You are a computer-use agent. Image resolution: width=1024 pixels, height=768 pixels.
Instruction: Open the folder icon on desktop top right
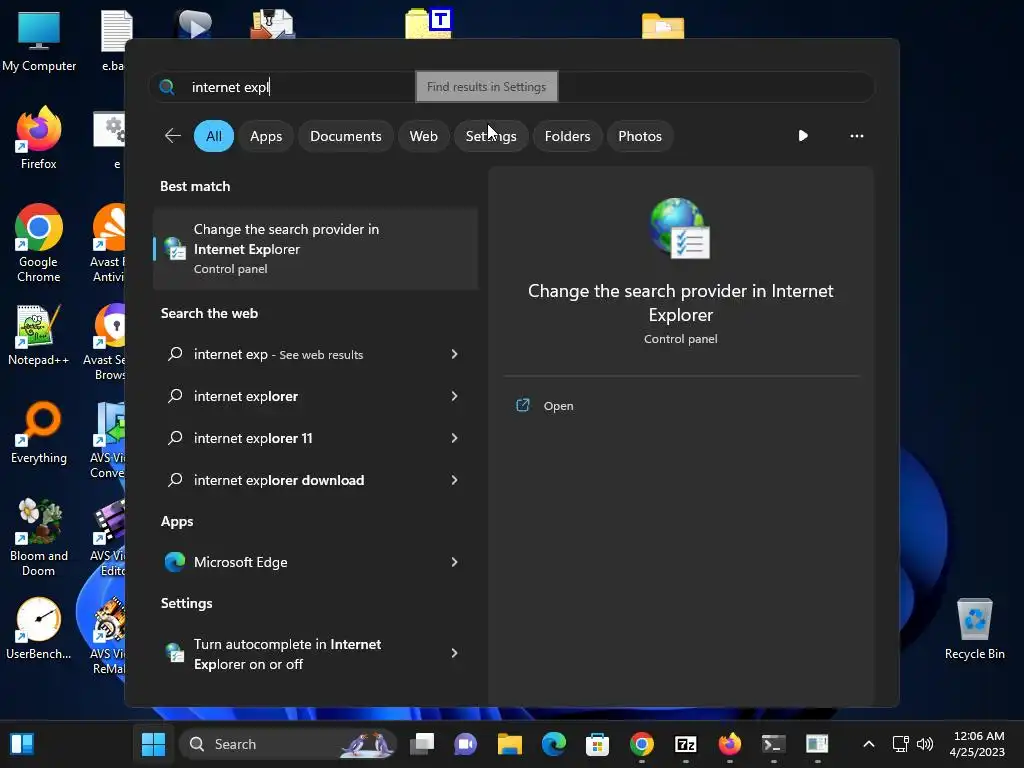662,25
